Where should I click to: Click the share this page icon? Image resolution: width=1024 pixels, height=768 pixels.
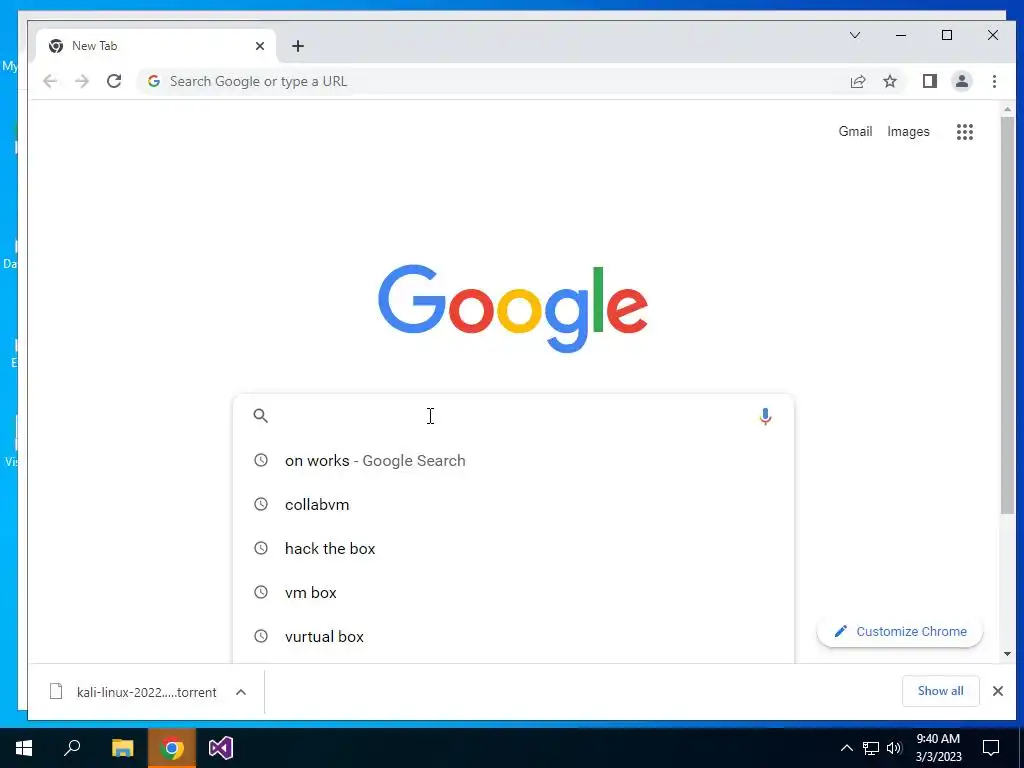coord(857,81)
